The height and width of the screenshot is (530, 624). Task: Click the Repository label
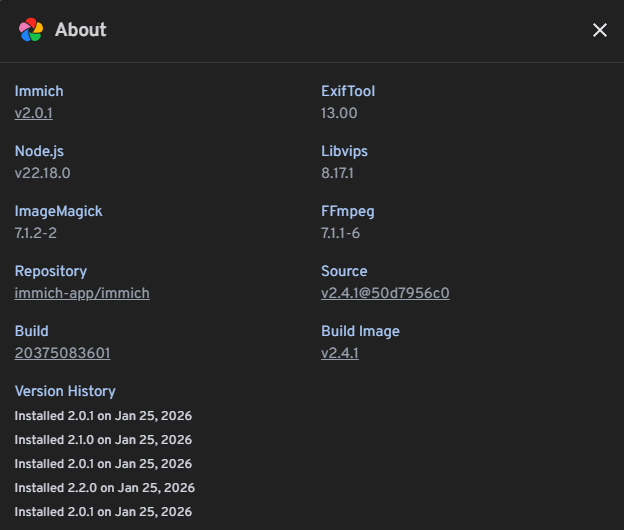pos(51,271)
